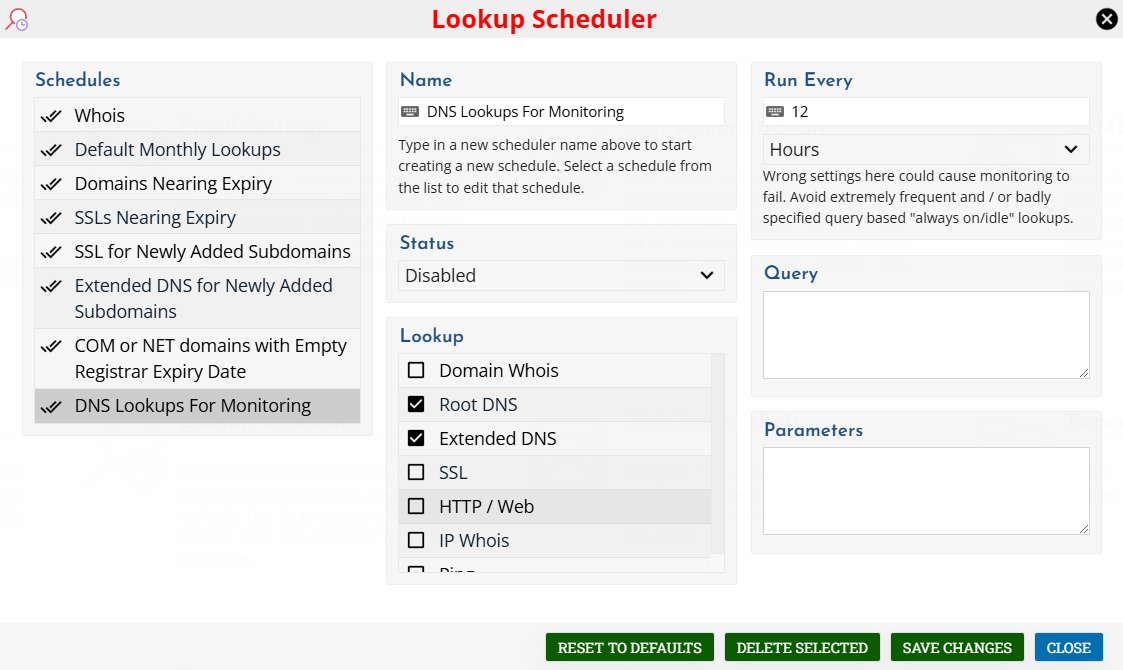Enable the HTTP / Web lookup checkbox

[416, 507]
